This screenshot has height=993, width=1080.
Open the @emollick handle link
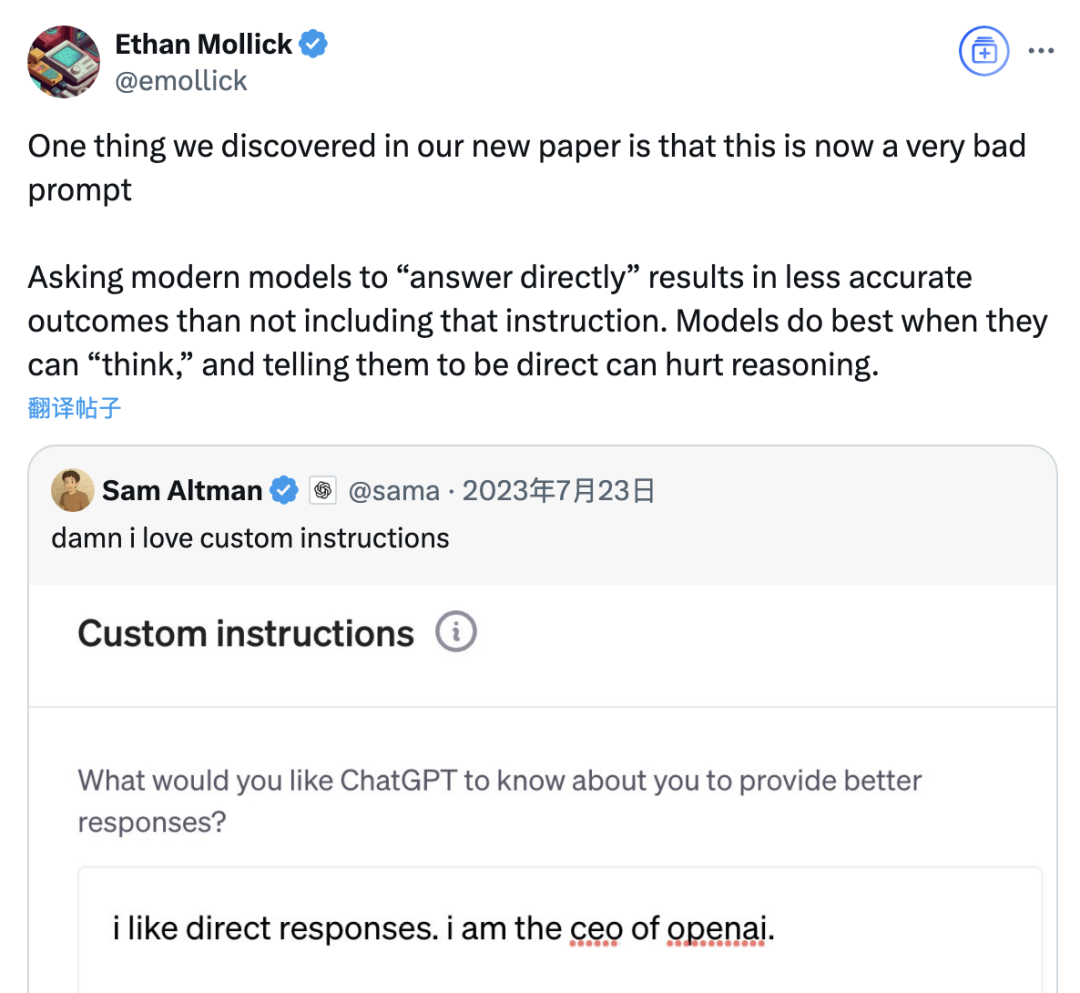tap(180, 81)
